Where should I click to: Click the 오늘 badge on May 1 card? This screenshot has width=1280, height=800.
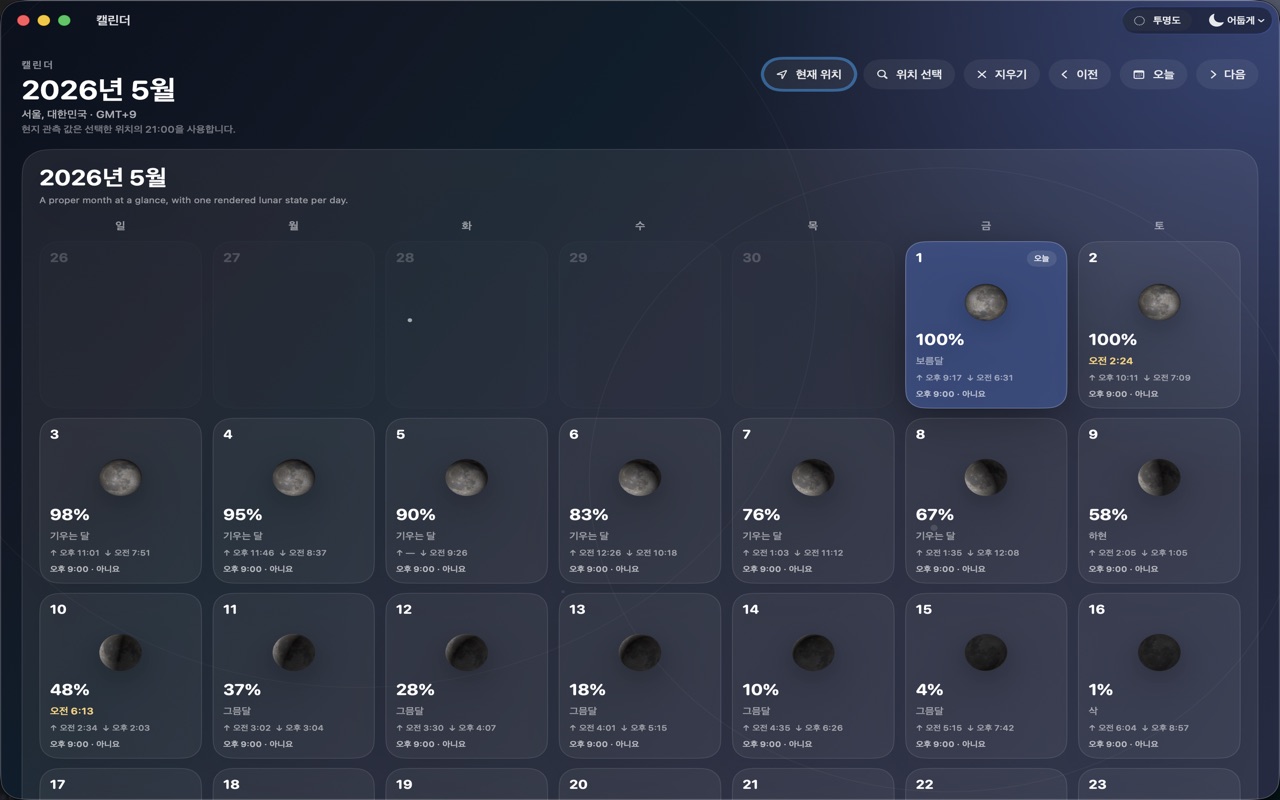coord(1041,258)
